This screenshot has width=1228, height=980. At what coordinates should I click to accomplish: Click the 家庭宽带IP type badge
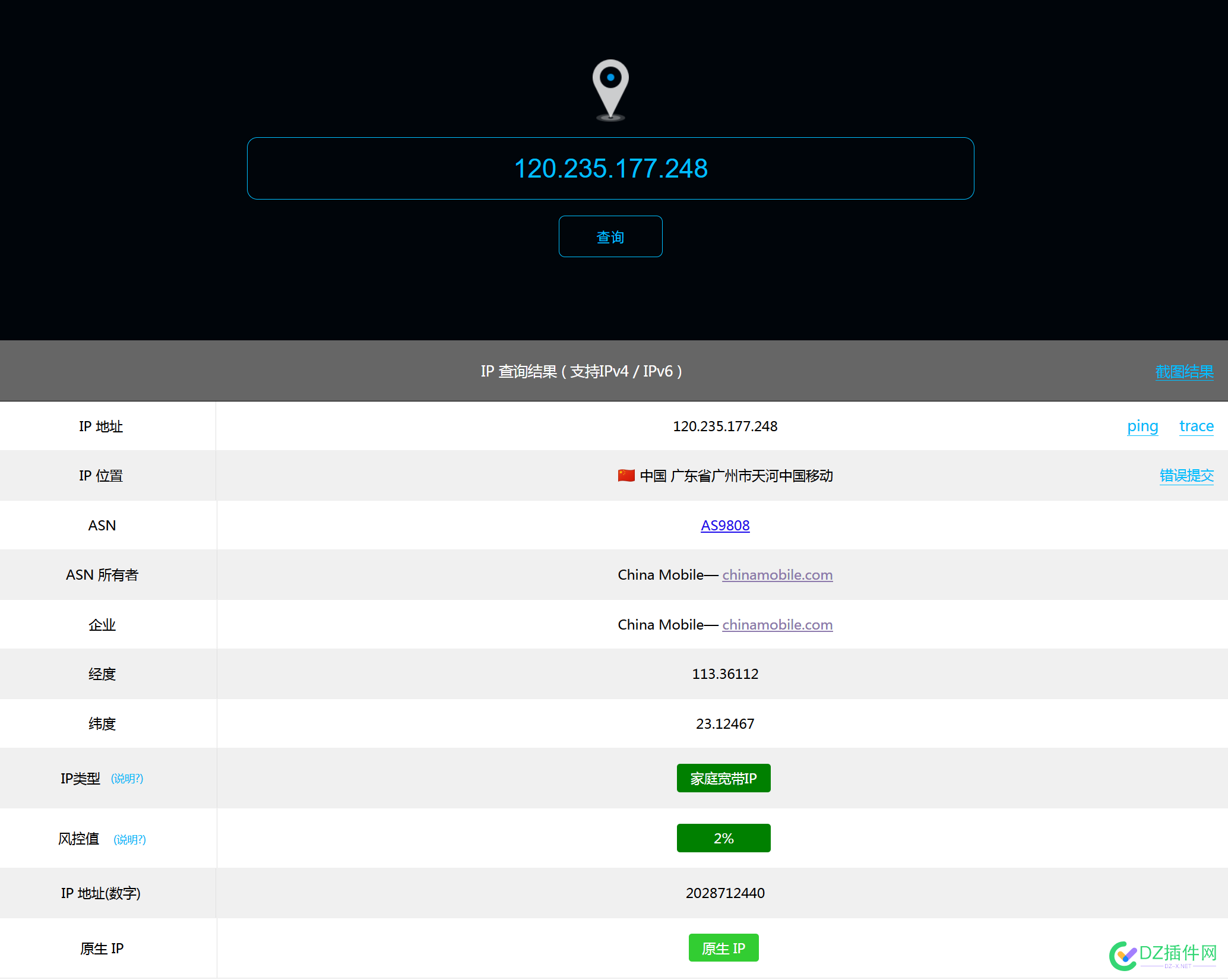tap(723, 778)
